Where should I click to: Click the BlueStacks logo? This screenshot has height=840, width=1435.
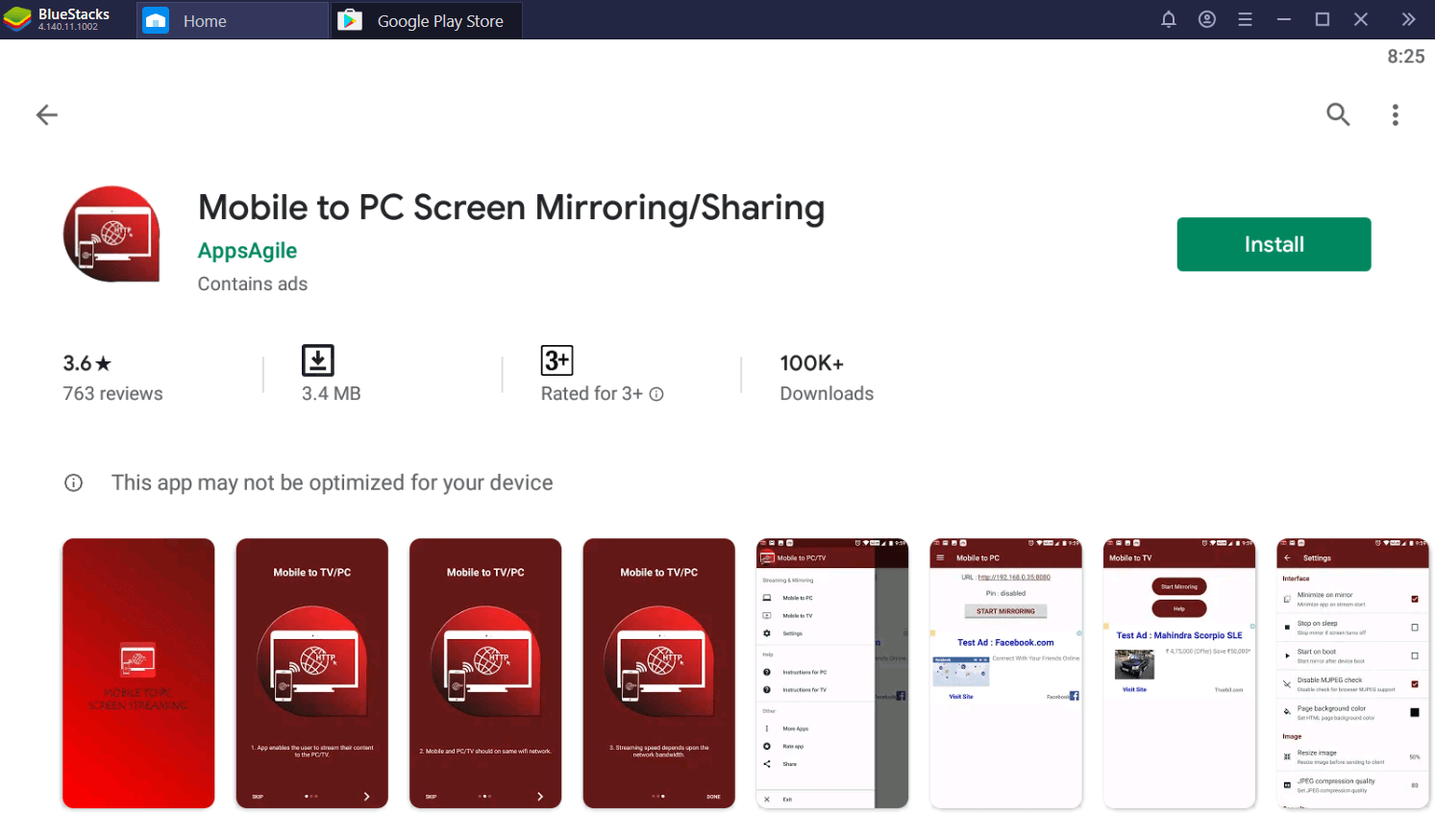click(x=16, y=17)
